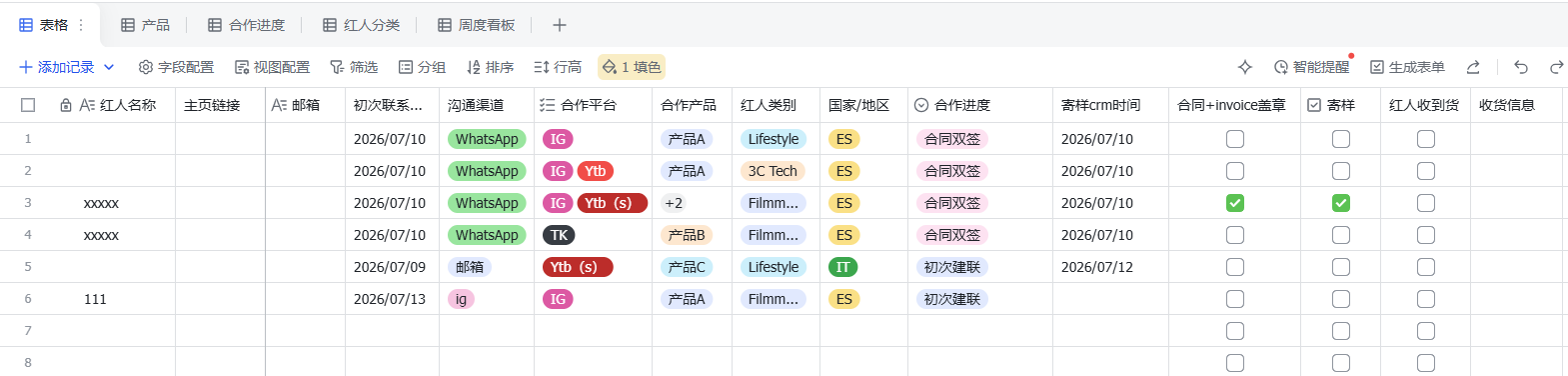
Task: Click the 寄样crm时间 column header
Action: coord(1110,105)
